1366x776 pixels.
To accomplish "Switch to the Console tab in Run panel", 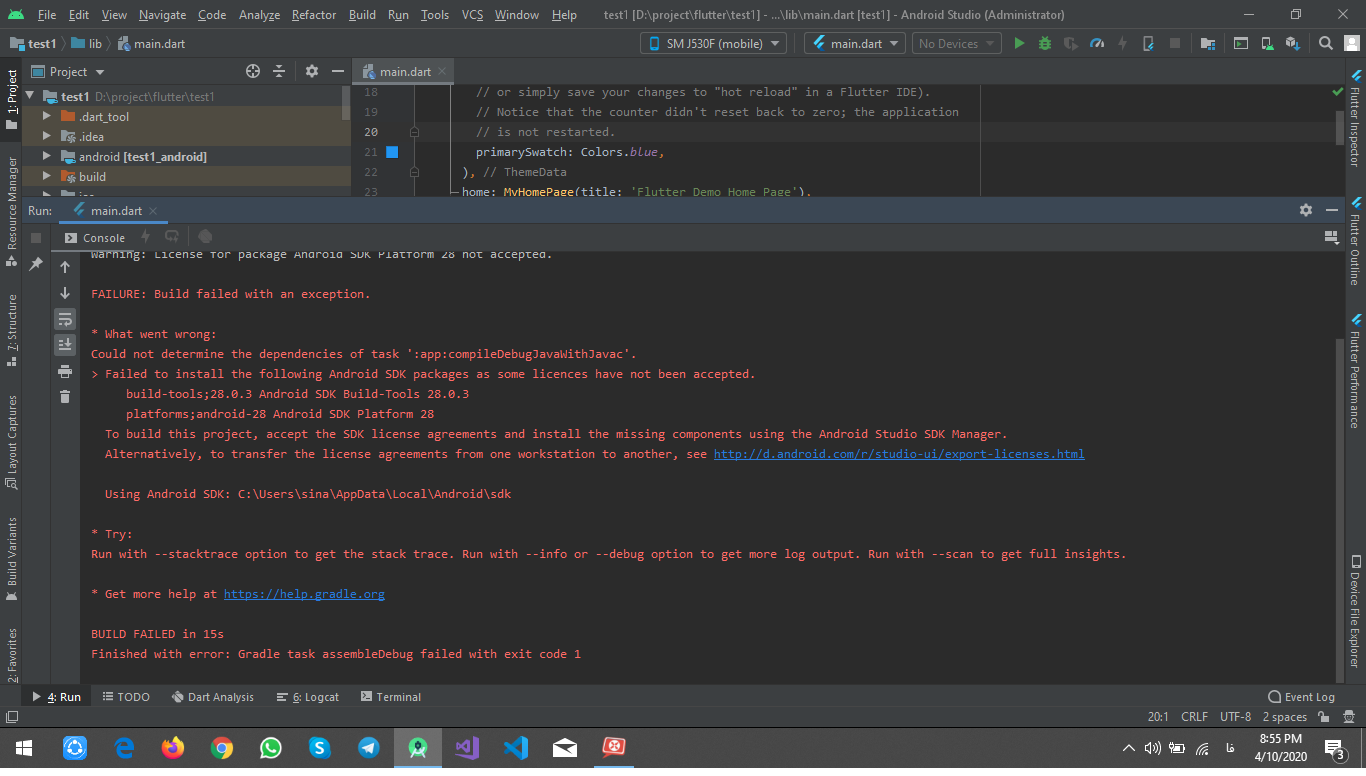I will click(x=95, y=237).
